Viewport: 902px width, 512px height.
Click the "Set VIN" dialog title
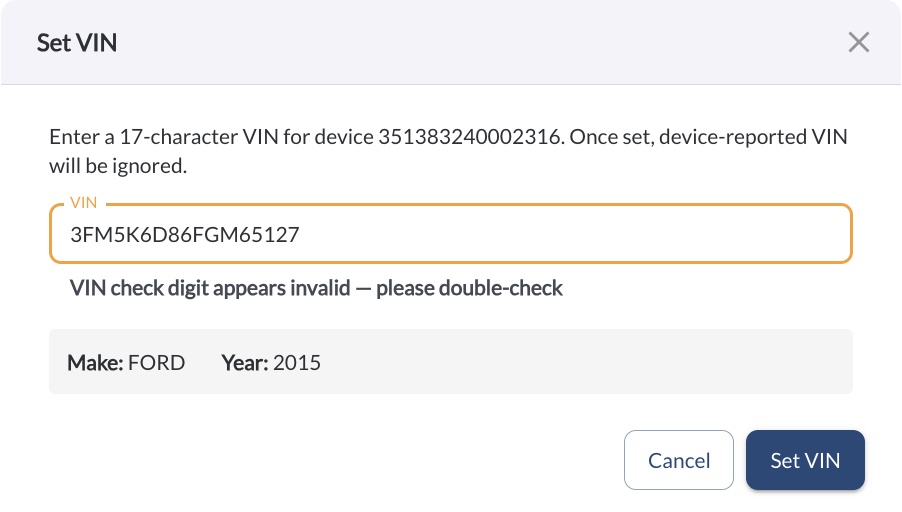pyautogui.click(x=78, y=42)
